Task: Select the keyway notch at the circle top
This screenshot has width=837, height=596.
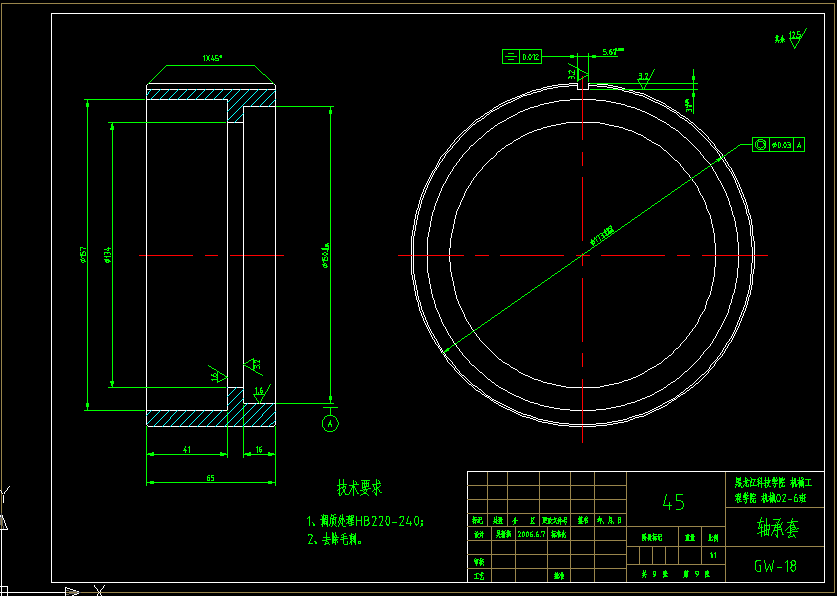Action: tap(582, 86)
